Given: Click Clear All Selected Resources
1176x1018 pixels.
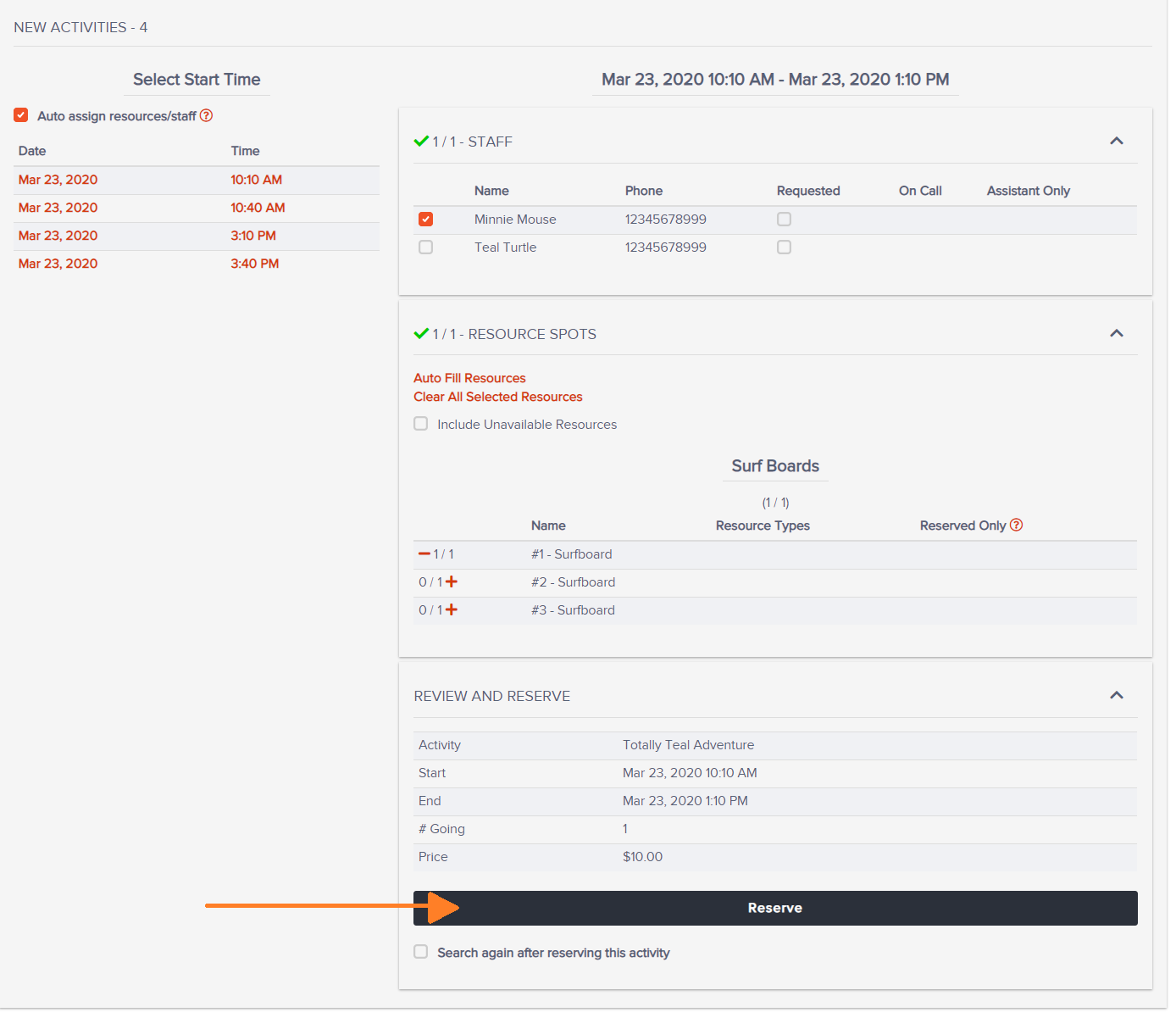Looking at the screenshot, I should tap(498, 396).
